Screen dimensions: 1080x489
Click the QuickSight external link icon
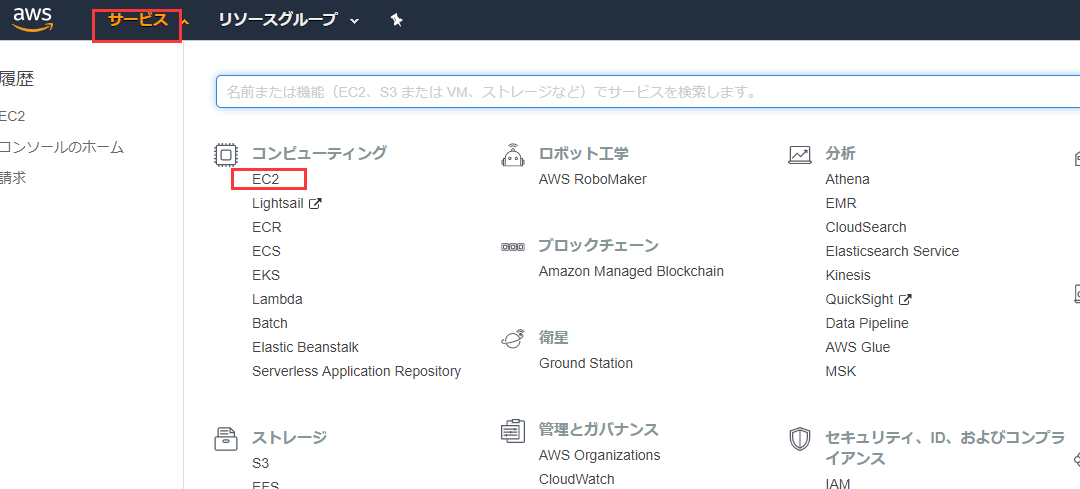(x=906, y=300)
